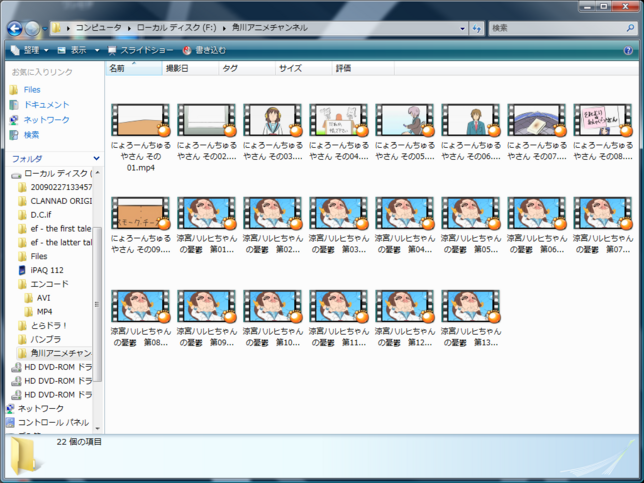The height and width of the screenshot is (483, 644).
Task: Select the AVI subfolder
Action: (38, 298)
